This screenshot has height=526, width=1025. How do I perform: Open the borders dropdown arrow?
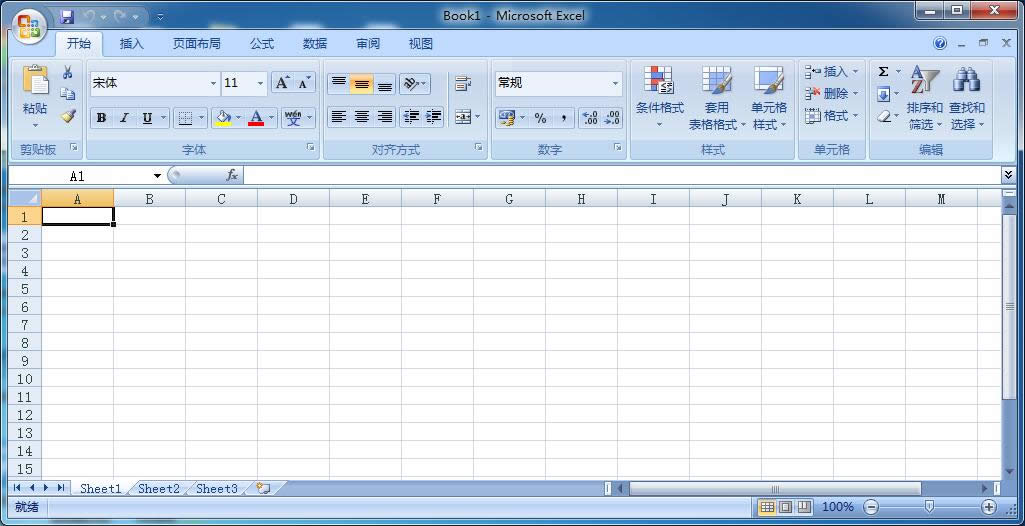pos(201,118)
